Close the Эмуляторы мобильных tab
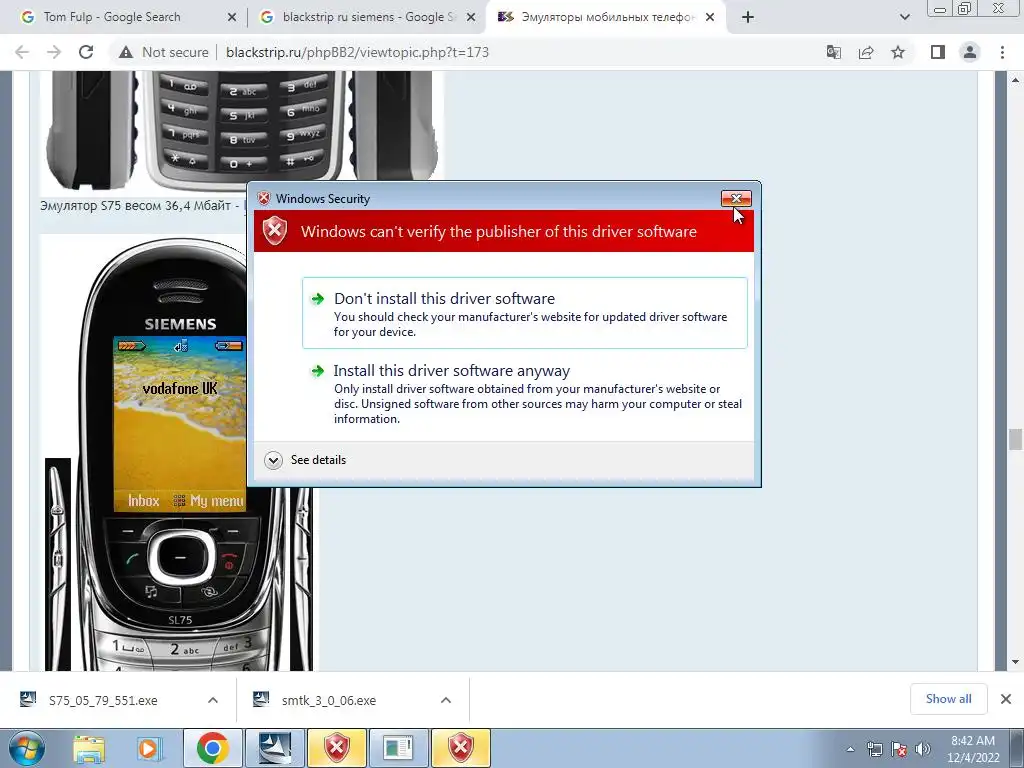Image resolution: width=1024 pixels, height=768 pixels. (710, 18)
